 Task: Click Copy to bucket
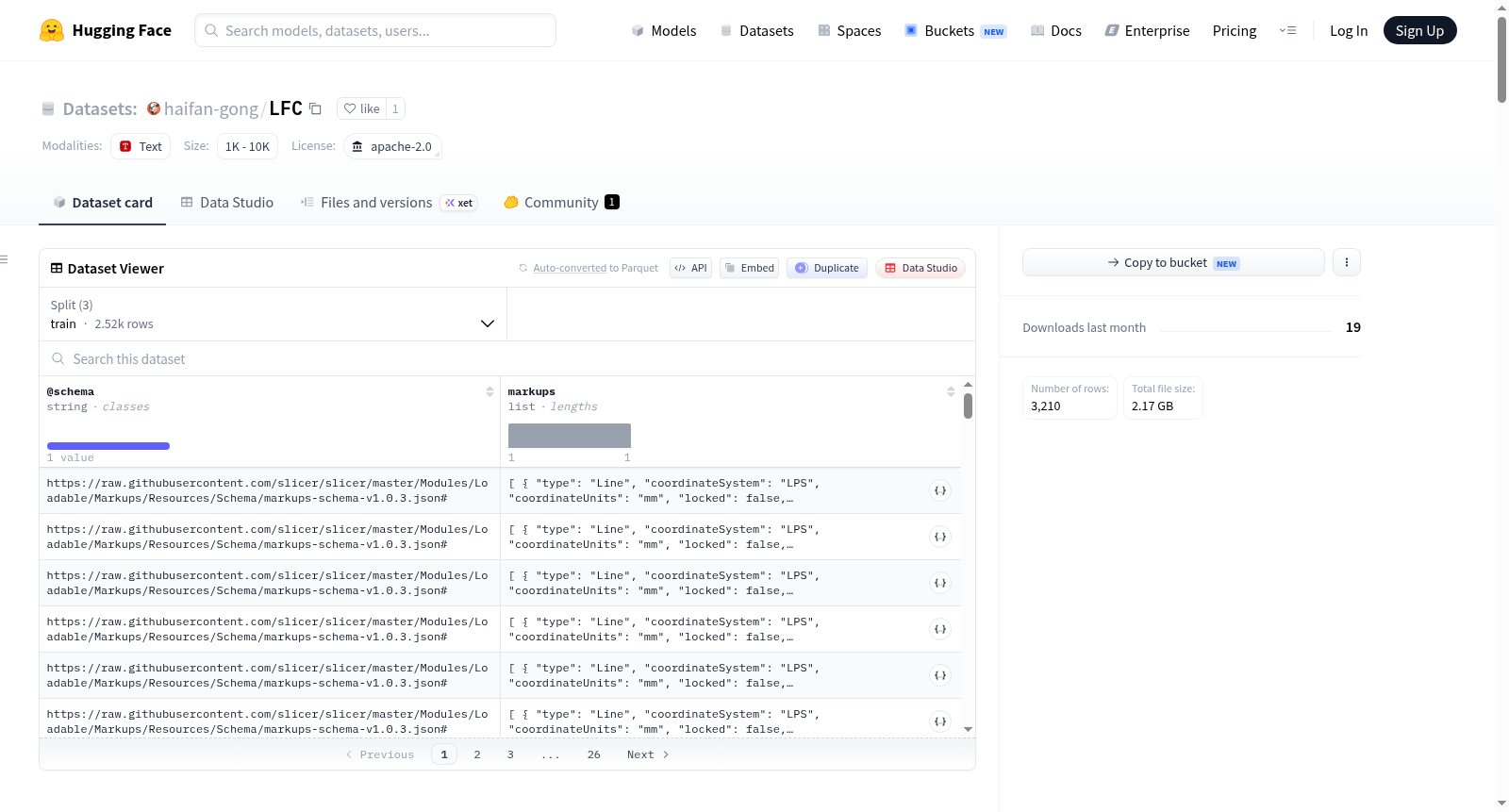pos(1173,262)
